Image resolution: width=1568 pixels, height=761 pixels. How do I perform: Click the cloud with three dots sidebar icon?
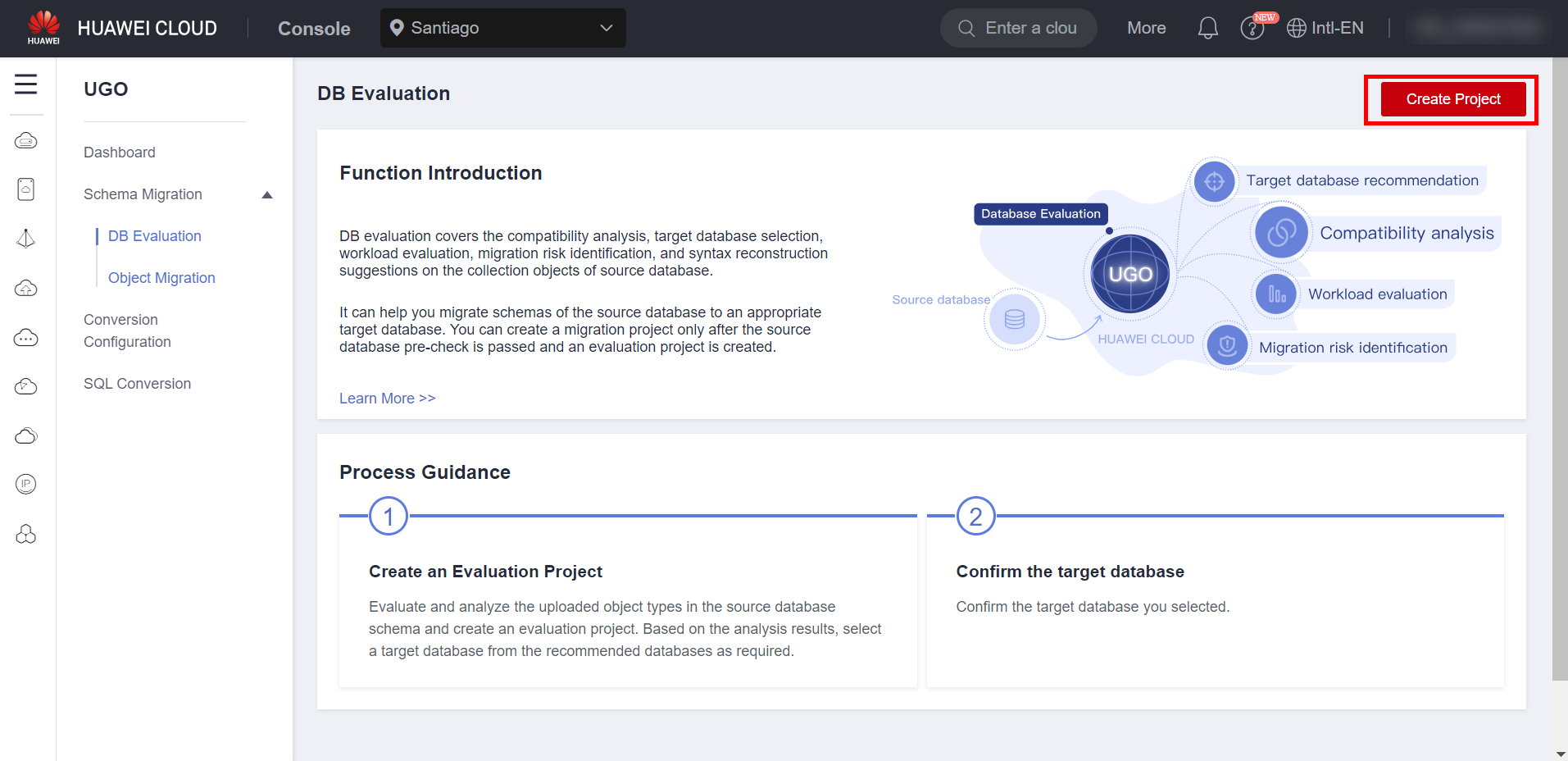point(26,338)
